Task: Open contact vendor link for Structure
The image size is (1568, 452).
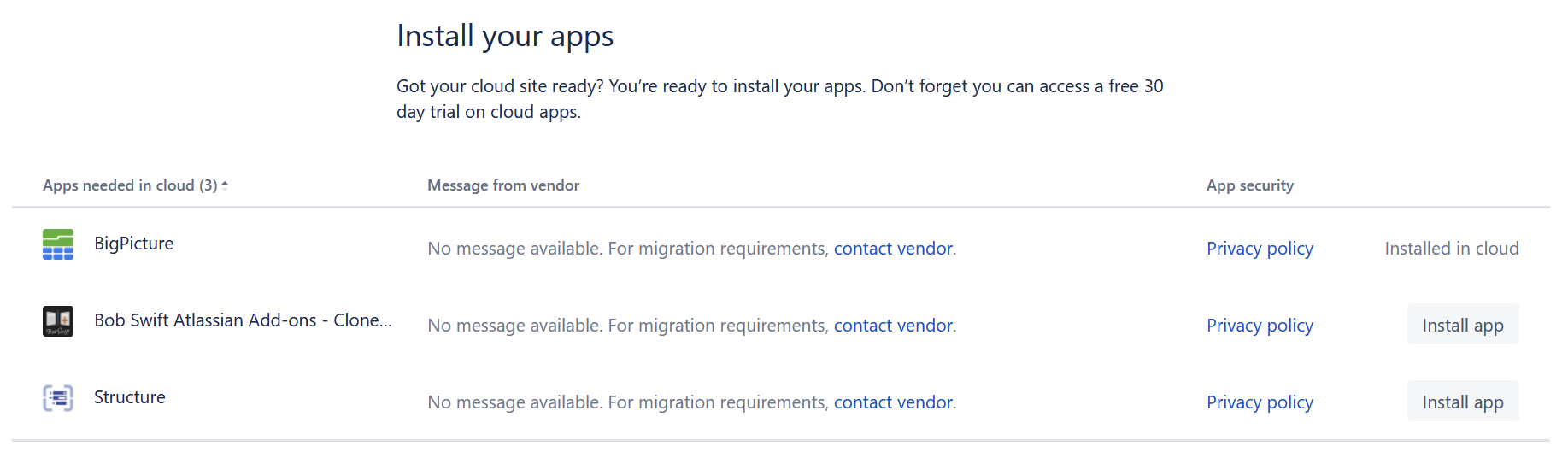Action: 893,402
